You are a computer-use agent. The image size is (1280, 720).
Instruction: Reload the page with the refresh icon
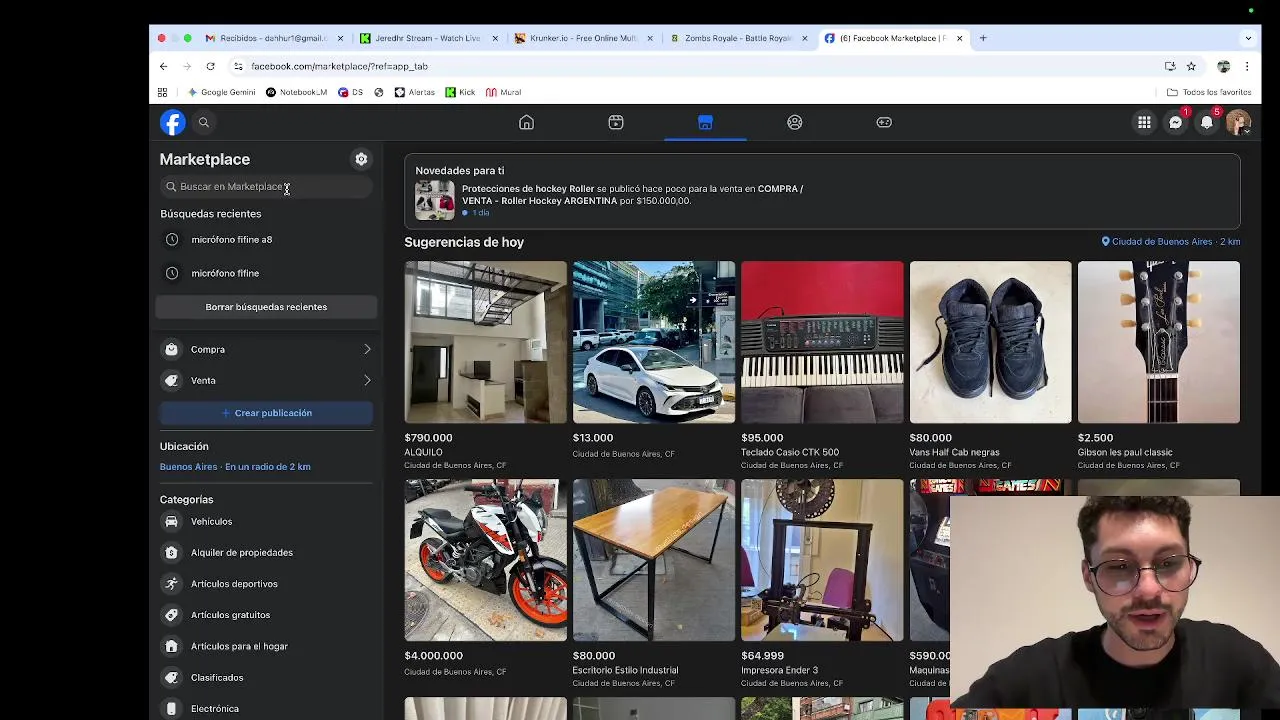[210, 66]
